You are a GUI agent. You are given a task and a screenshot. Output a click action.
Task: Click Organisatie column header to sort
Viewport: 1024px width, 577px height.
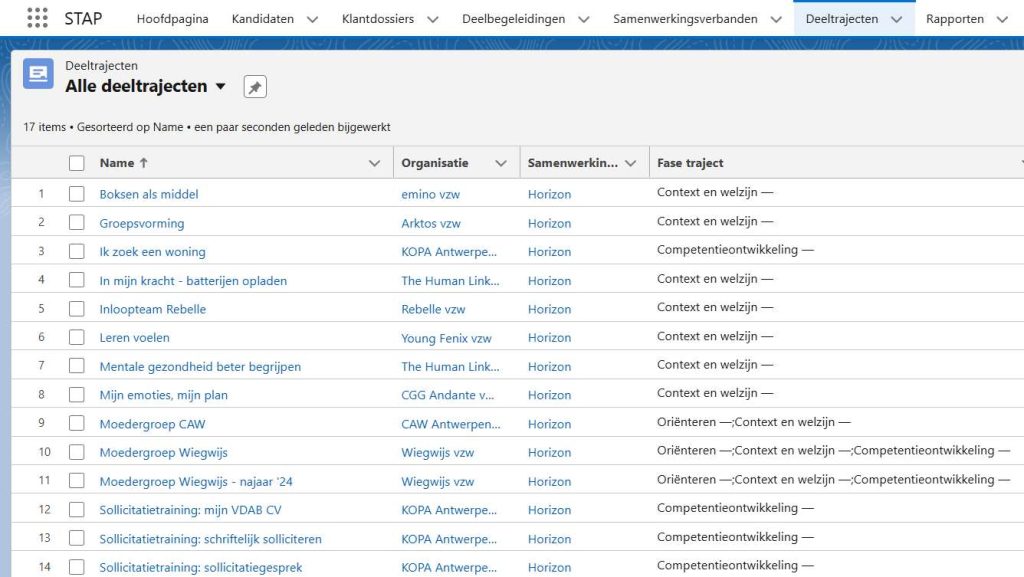point(434,163)
